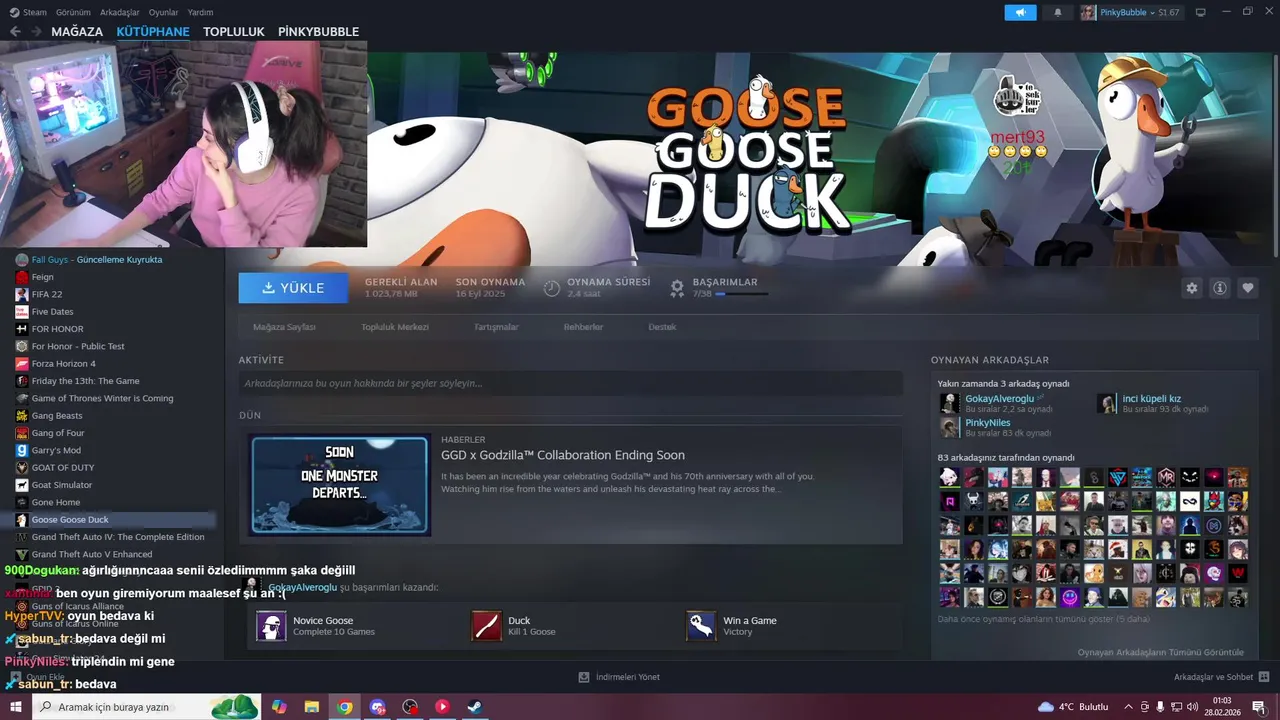Open PinkyNiles' avatar in recently played friends
Screen dimensions: 1280x720
(x=950, y=427)
